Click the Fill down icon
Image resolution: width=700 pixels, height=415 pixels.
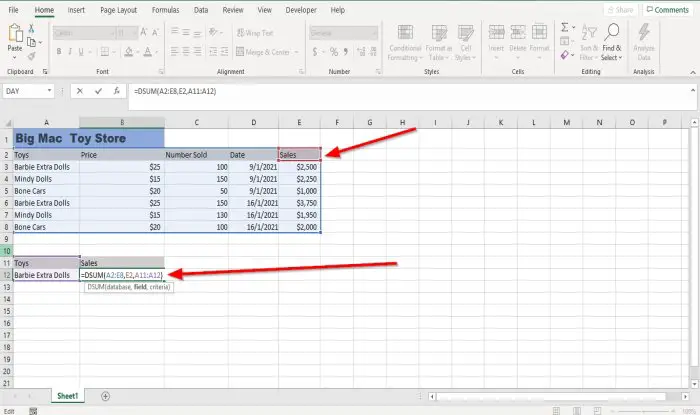click(x=564, y=42)
